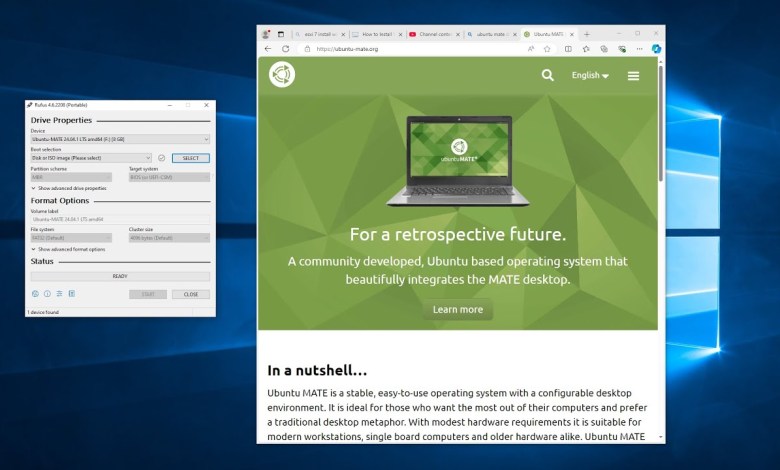
Task: Expand Show advanced format options
Action: coord(68,249)
